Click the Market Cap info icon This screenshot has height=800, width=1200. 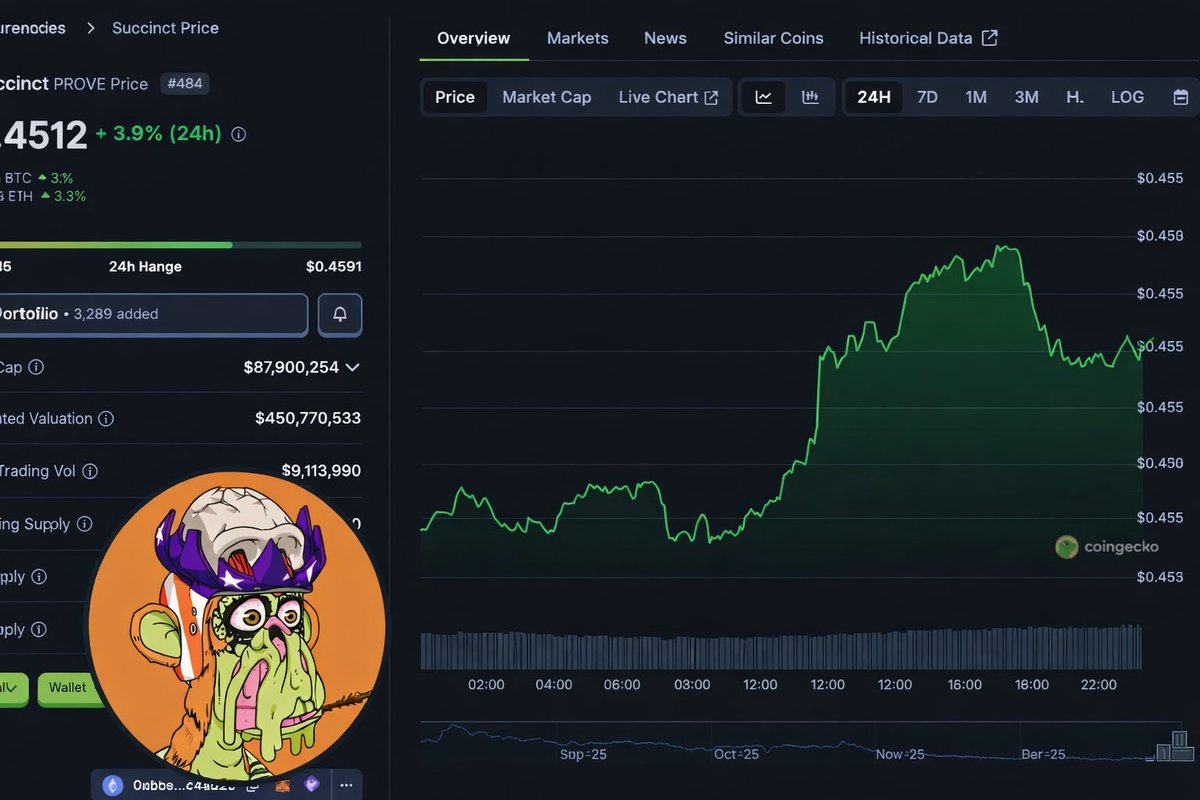pos(36,367)
